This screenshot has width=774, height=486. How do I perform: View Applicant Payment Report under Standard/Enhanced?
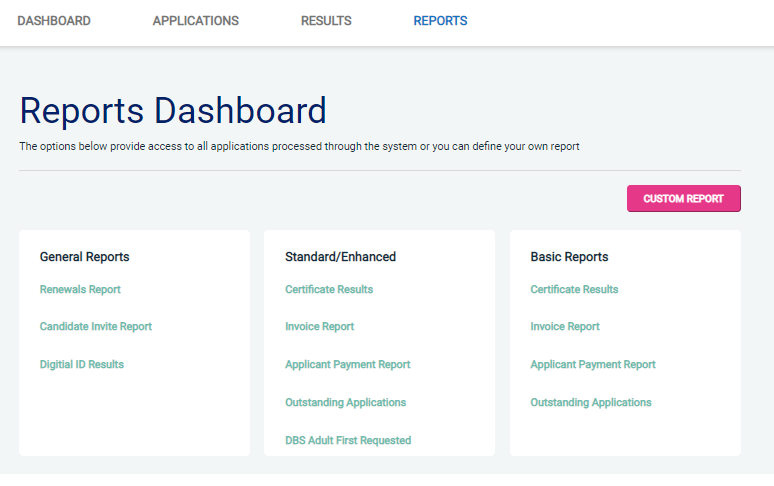coord(347,365)
